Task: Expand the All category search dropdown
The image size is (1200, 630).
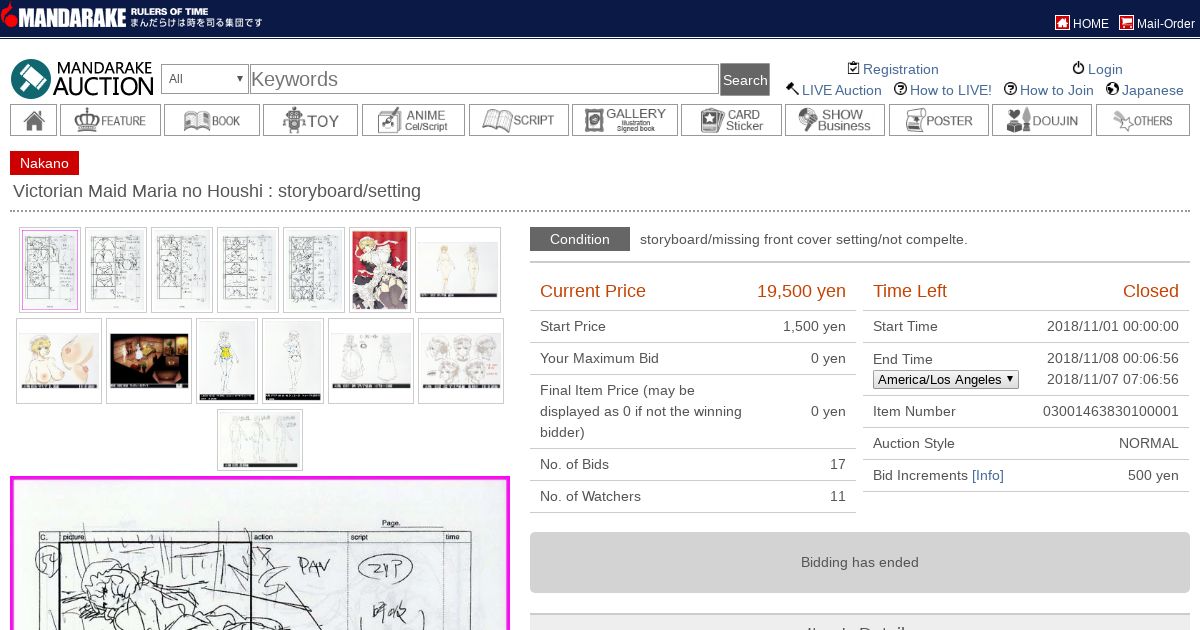Action: click(204, 79)
